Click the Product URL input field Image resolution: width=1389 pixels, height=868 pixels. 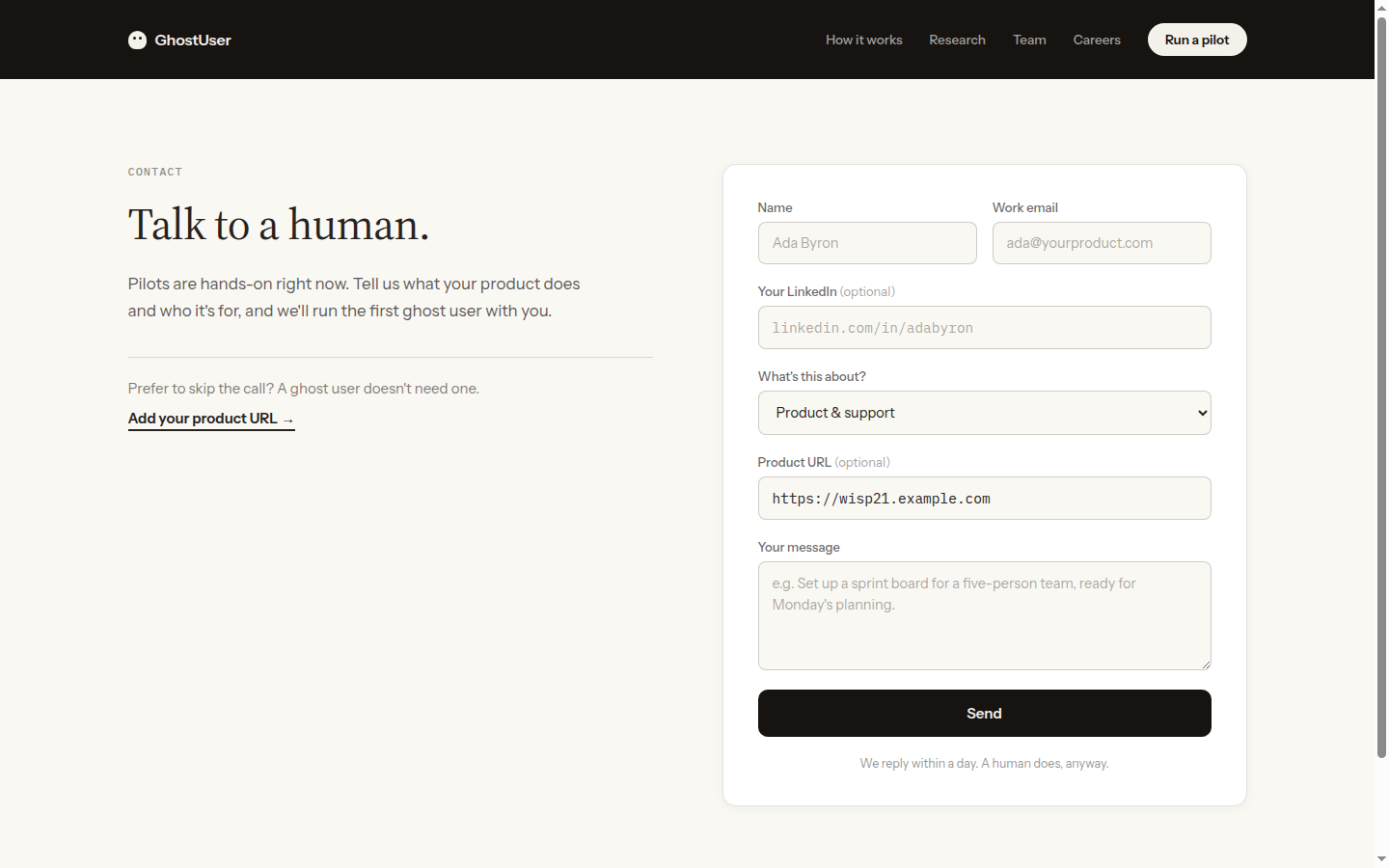[x=984, y=499]
